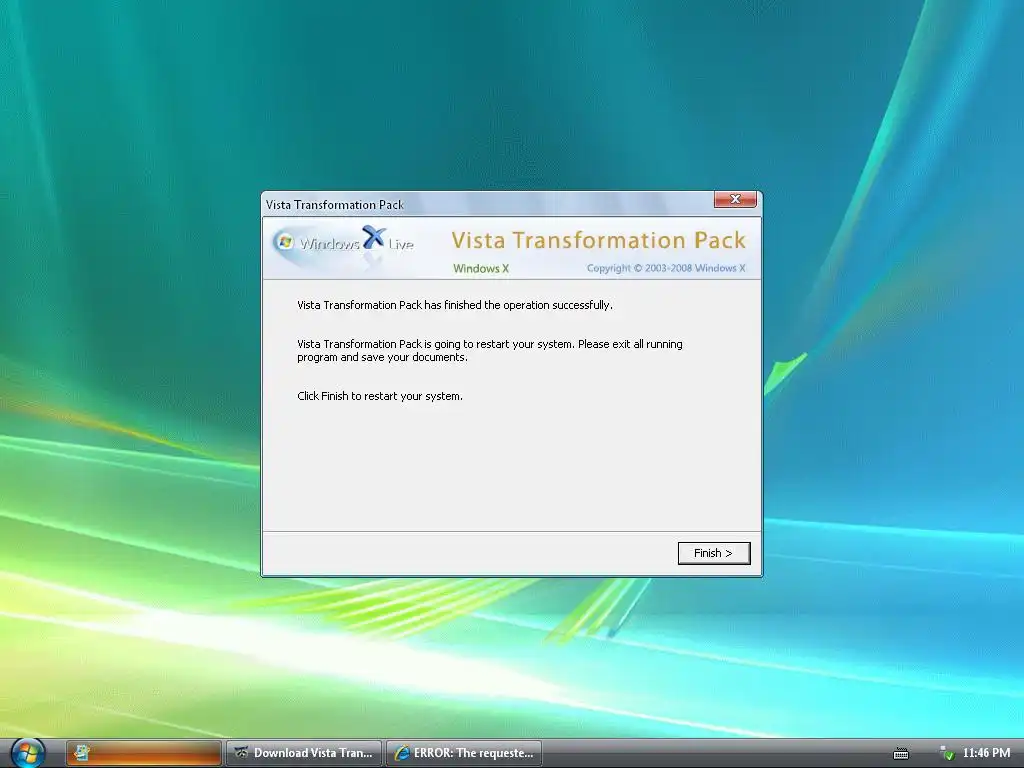This screenshot has width=1024, height=768.
Task: Click Finish to restart the system
Action: (x=714, y=553)
